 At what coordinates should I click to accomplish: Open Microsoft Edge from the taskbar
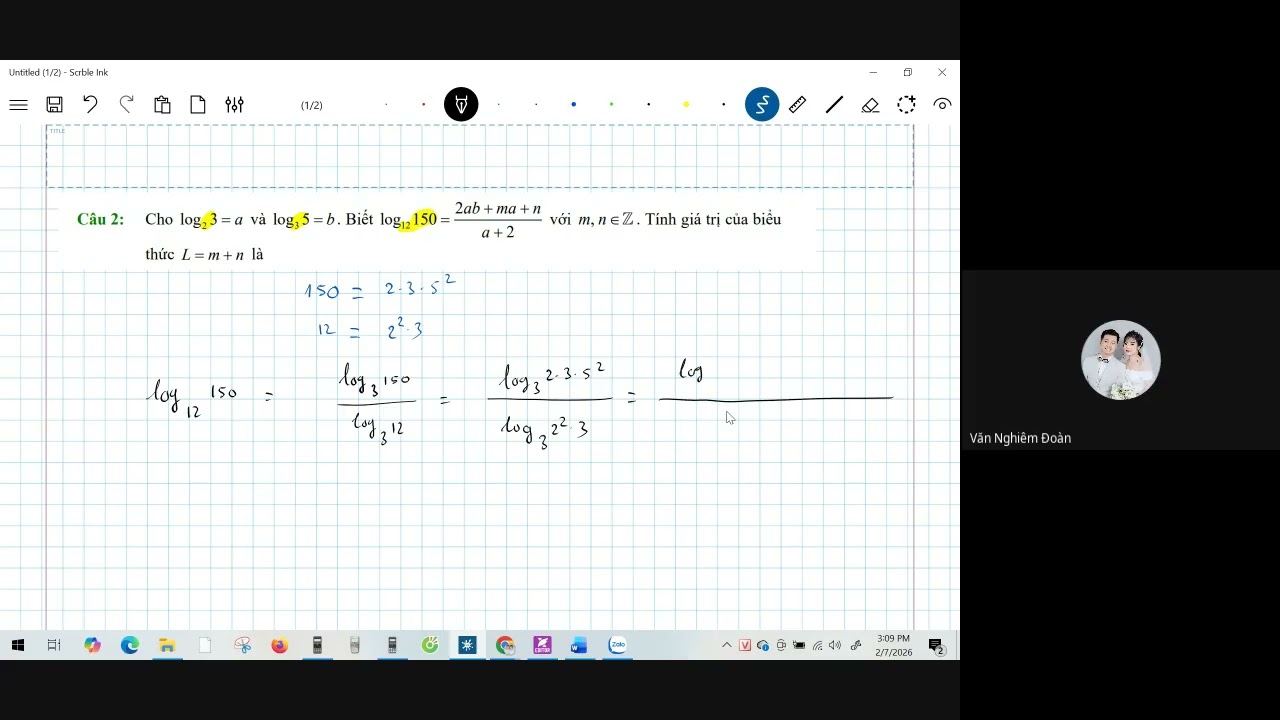click(130, 646)
